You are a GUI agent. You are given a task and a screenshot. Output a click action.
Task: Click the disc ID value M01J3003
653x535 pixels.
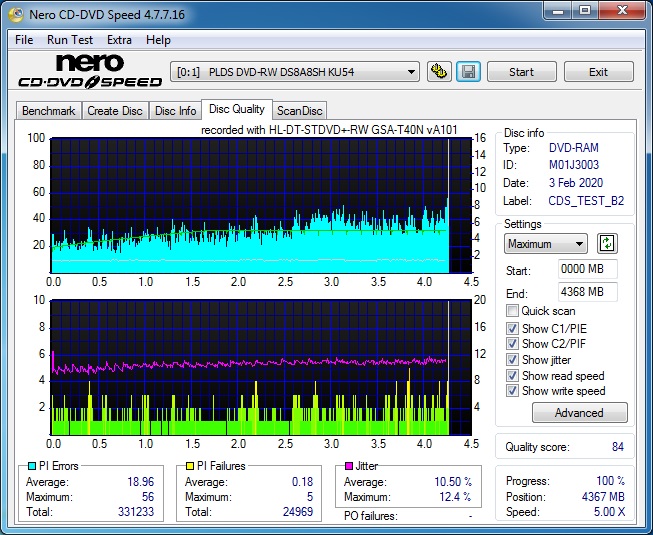573,165
